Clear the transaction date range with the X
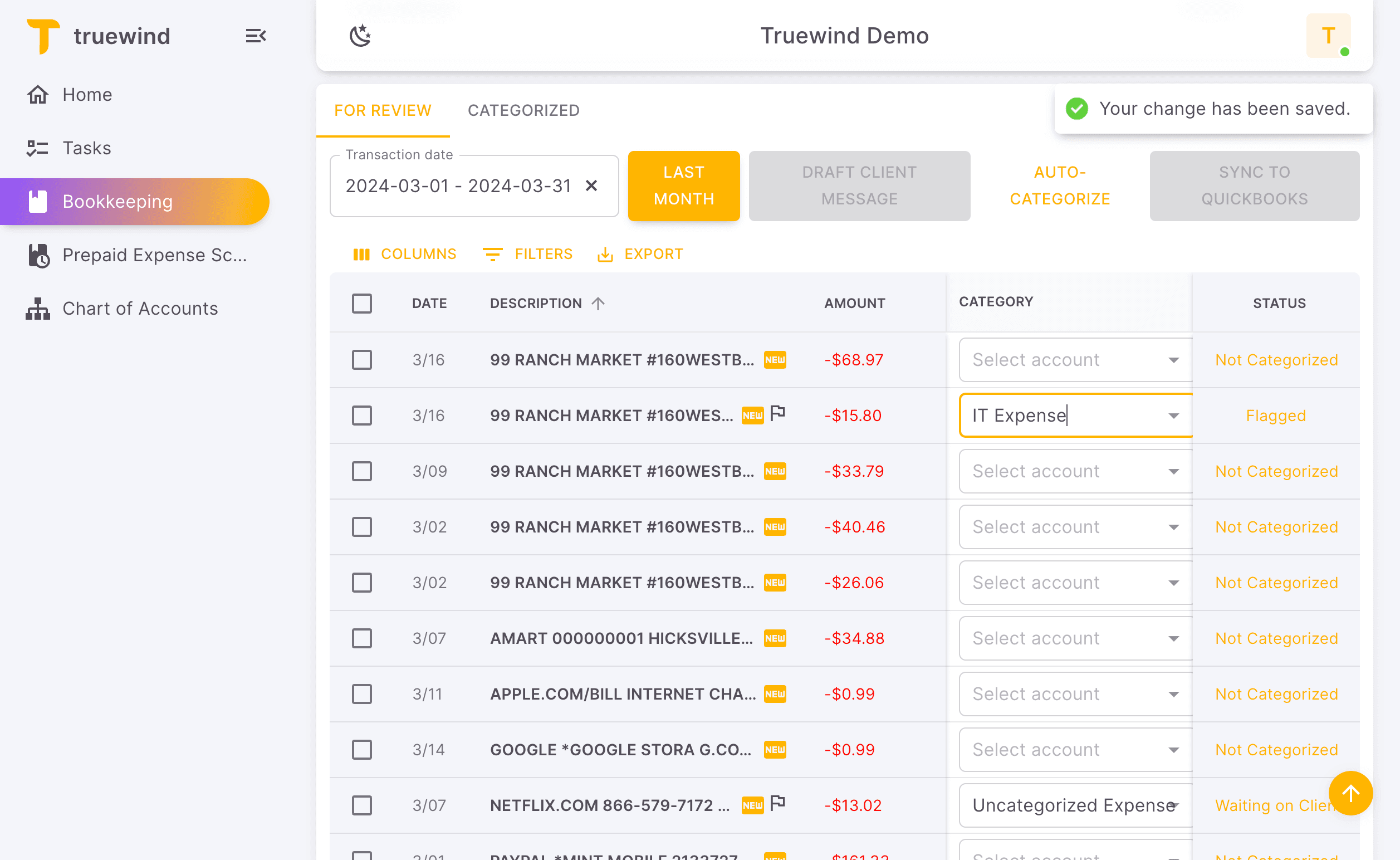Screen dimensions: 1400x860 pyautogui.click(x=591, y=185)
